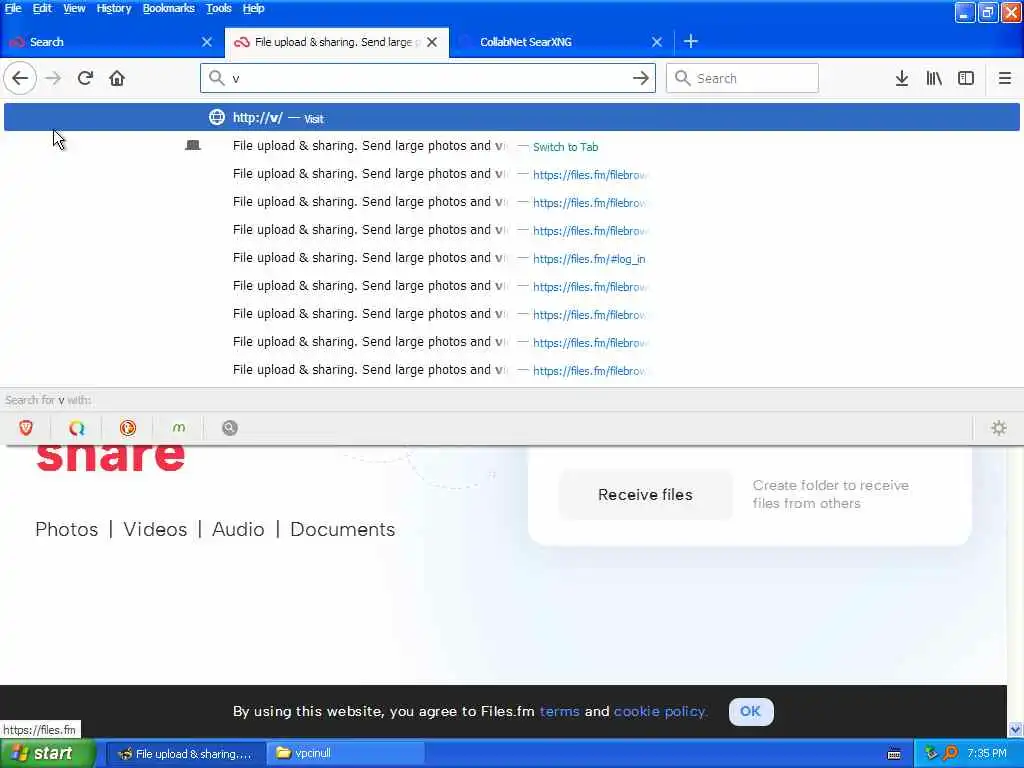1024x768 pixels.
Task: Open a new tab with plus button
Action: point(690,41)
